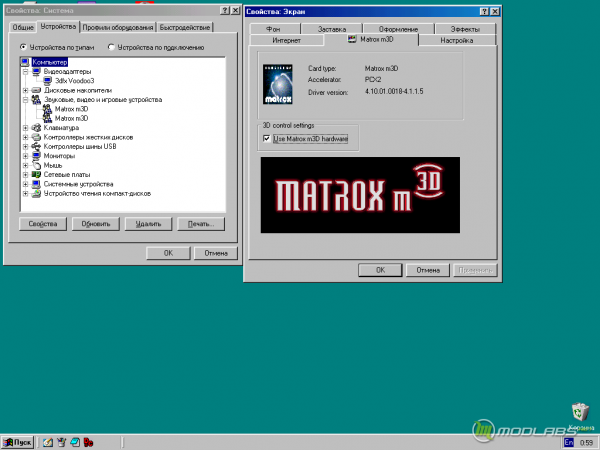Click the Matrox logo thumbnail beside Card type
Screen dimensions: 600x450
(x=278, y=84)
